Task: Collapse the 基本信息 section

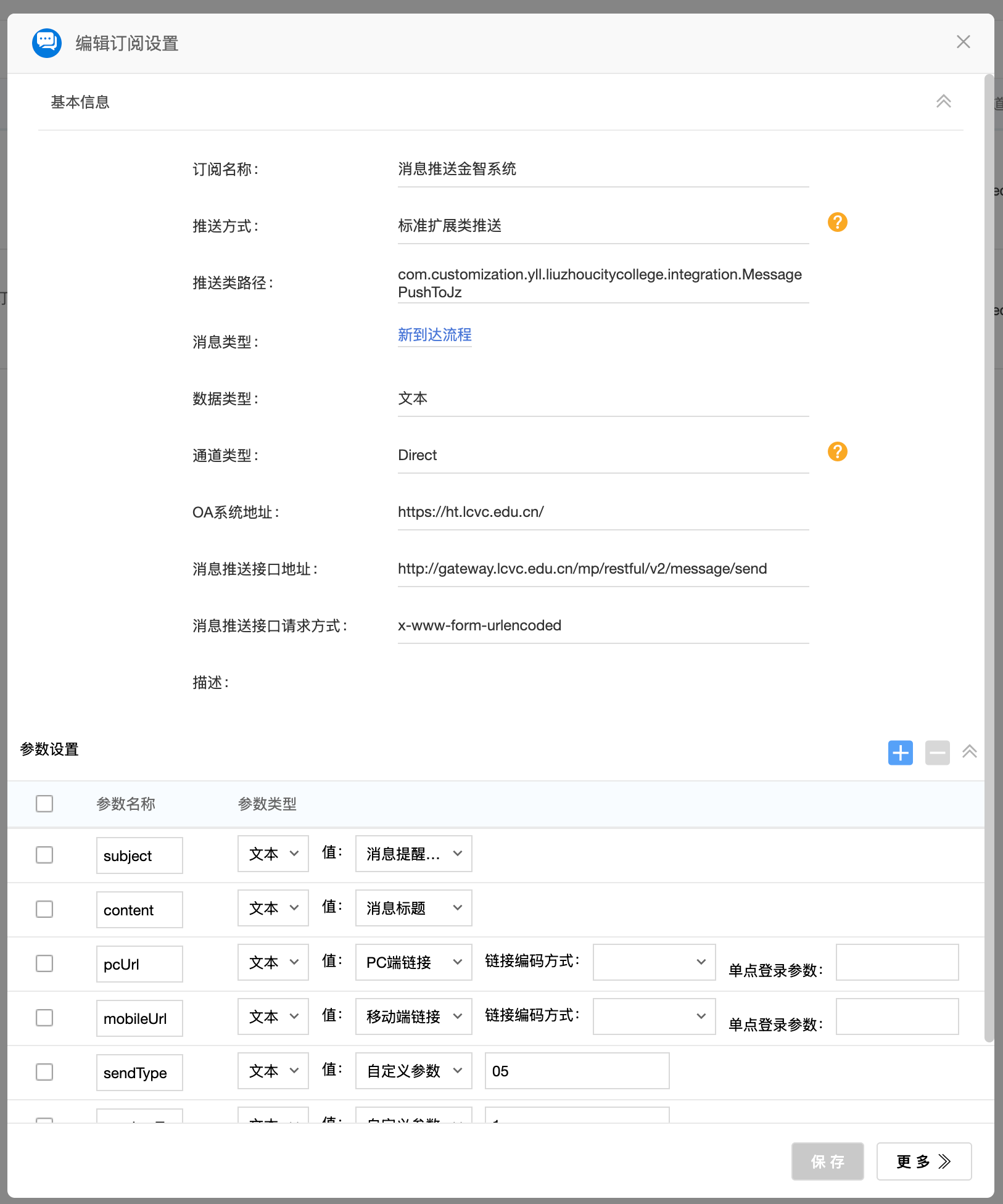Action: 943,101
